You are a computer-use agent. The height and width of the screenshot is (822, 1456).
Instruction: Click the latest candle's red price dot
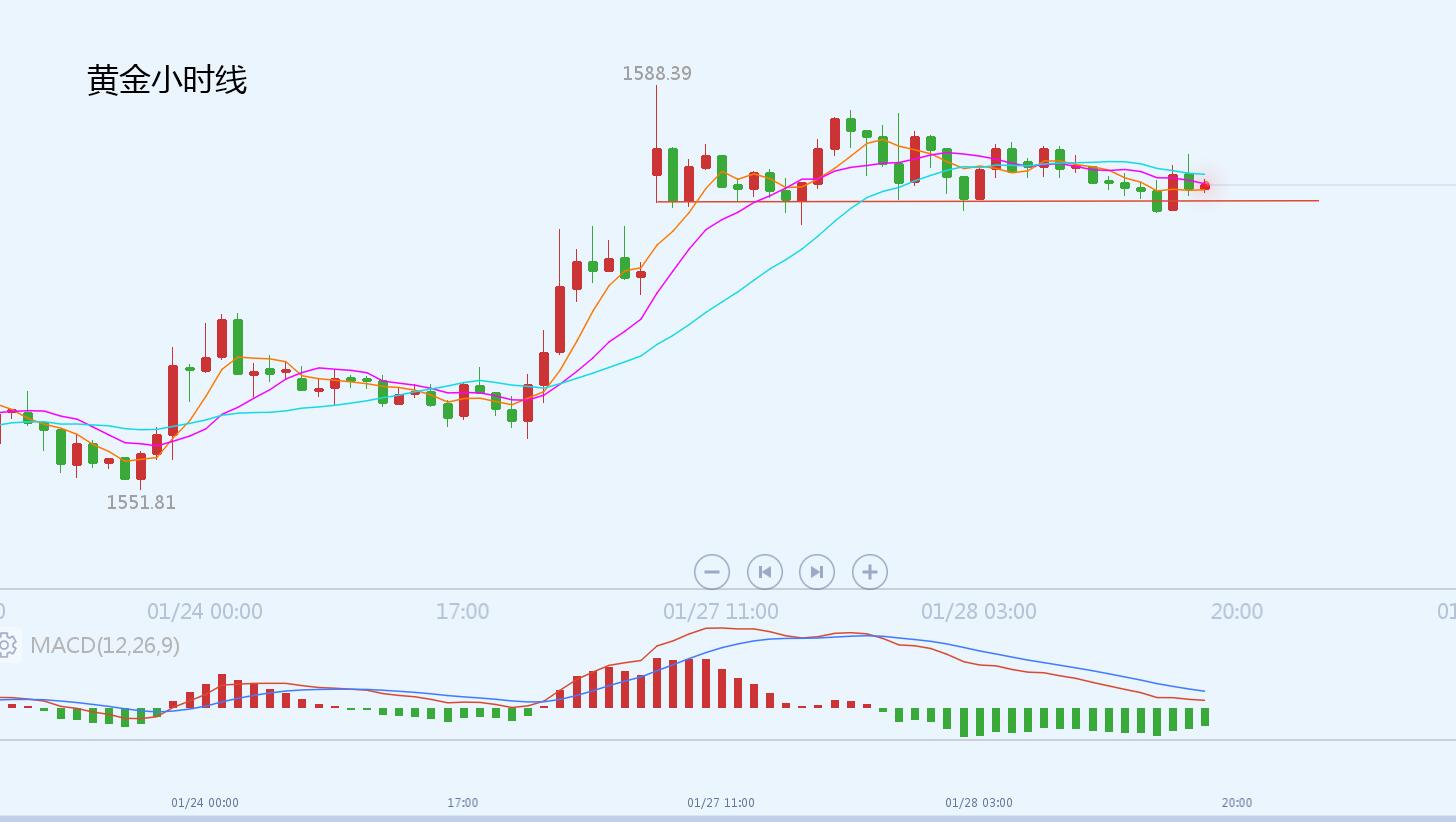tap(1205, 186)
